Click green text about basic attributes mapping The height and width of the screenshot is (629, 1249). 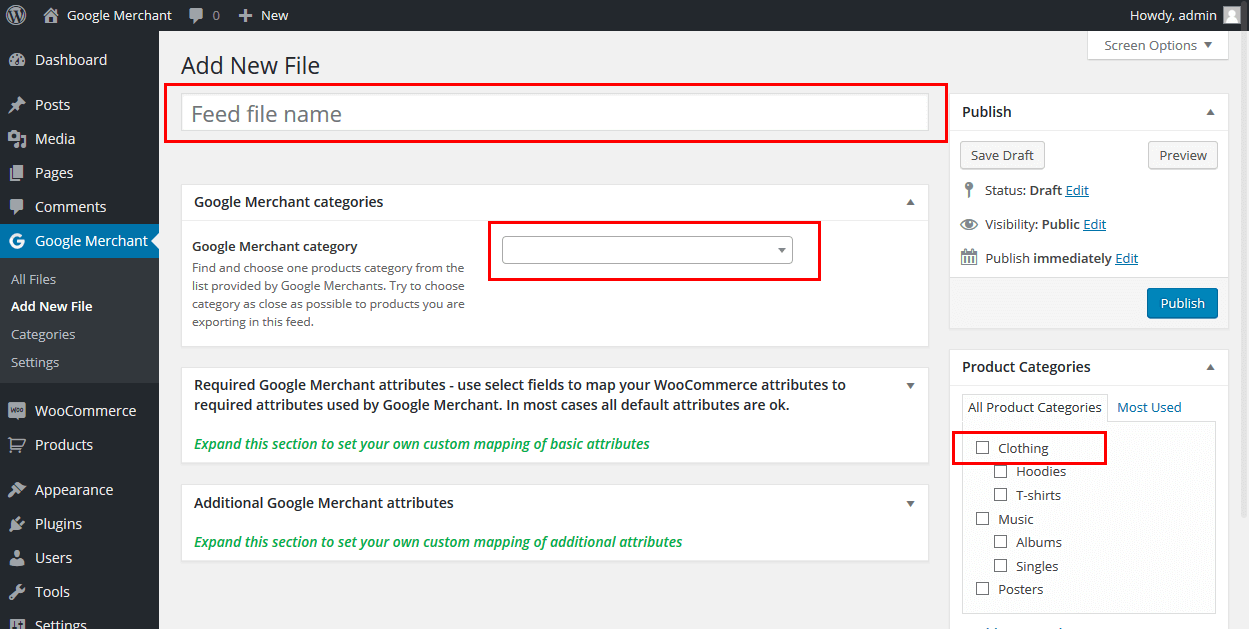pyautogui.click(x=422, y=443)
